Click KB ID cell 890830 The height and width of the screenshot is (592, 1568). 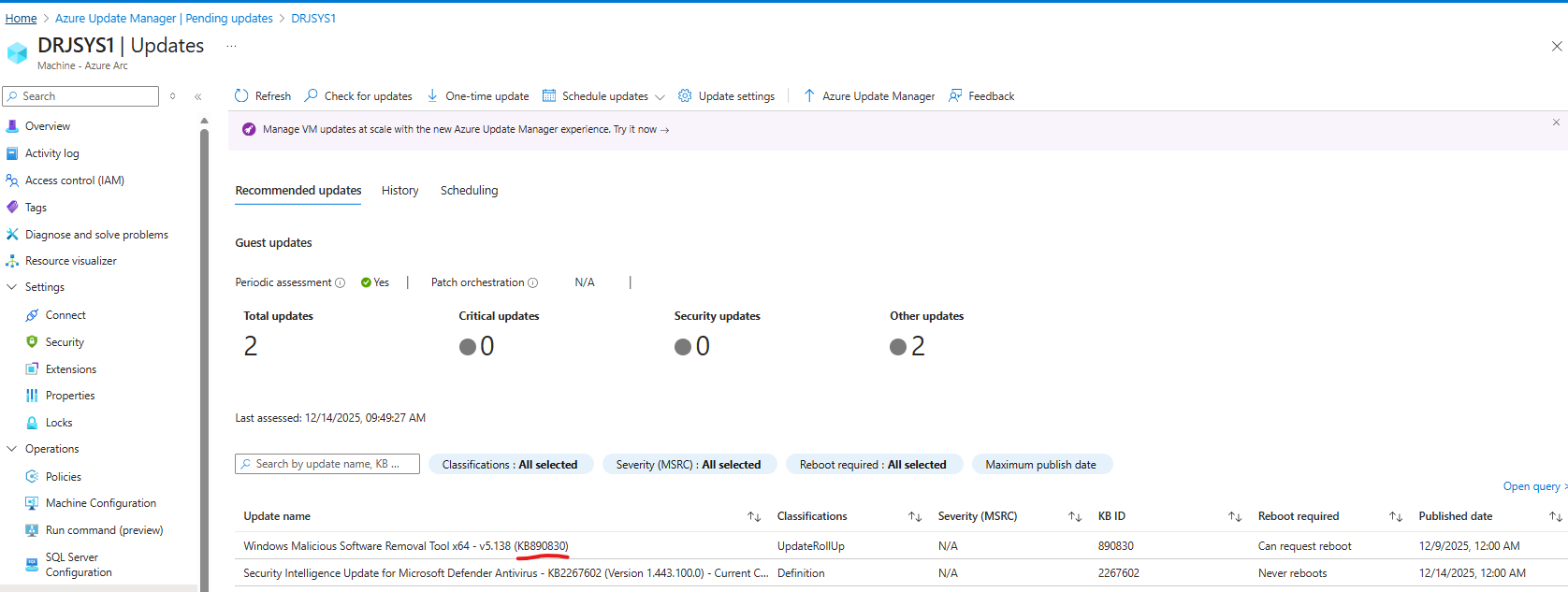coord(1116,546)
